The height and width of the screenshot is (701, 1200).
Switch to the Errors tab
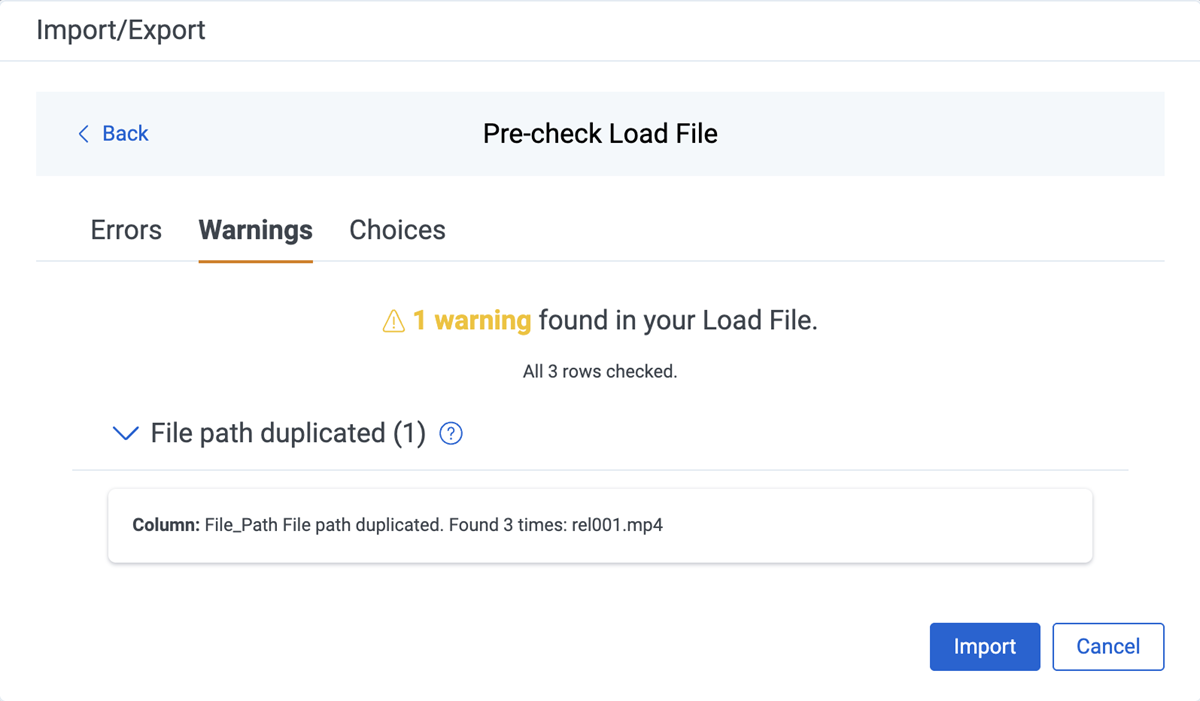(x=125, y=230)
